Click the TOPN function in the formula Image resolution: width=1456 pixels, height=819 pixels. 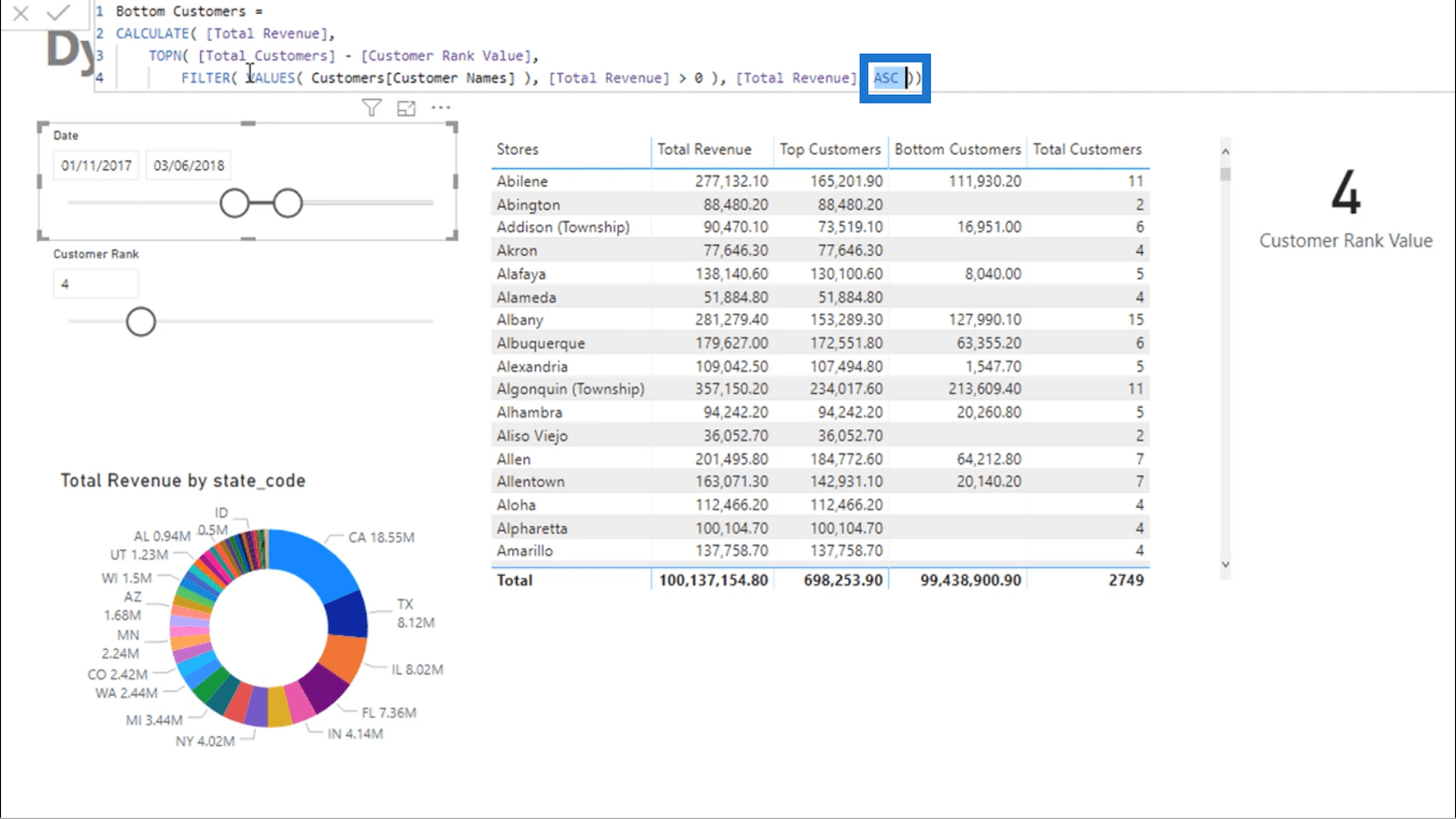click(165, 56)
